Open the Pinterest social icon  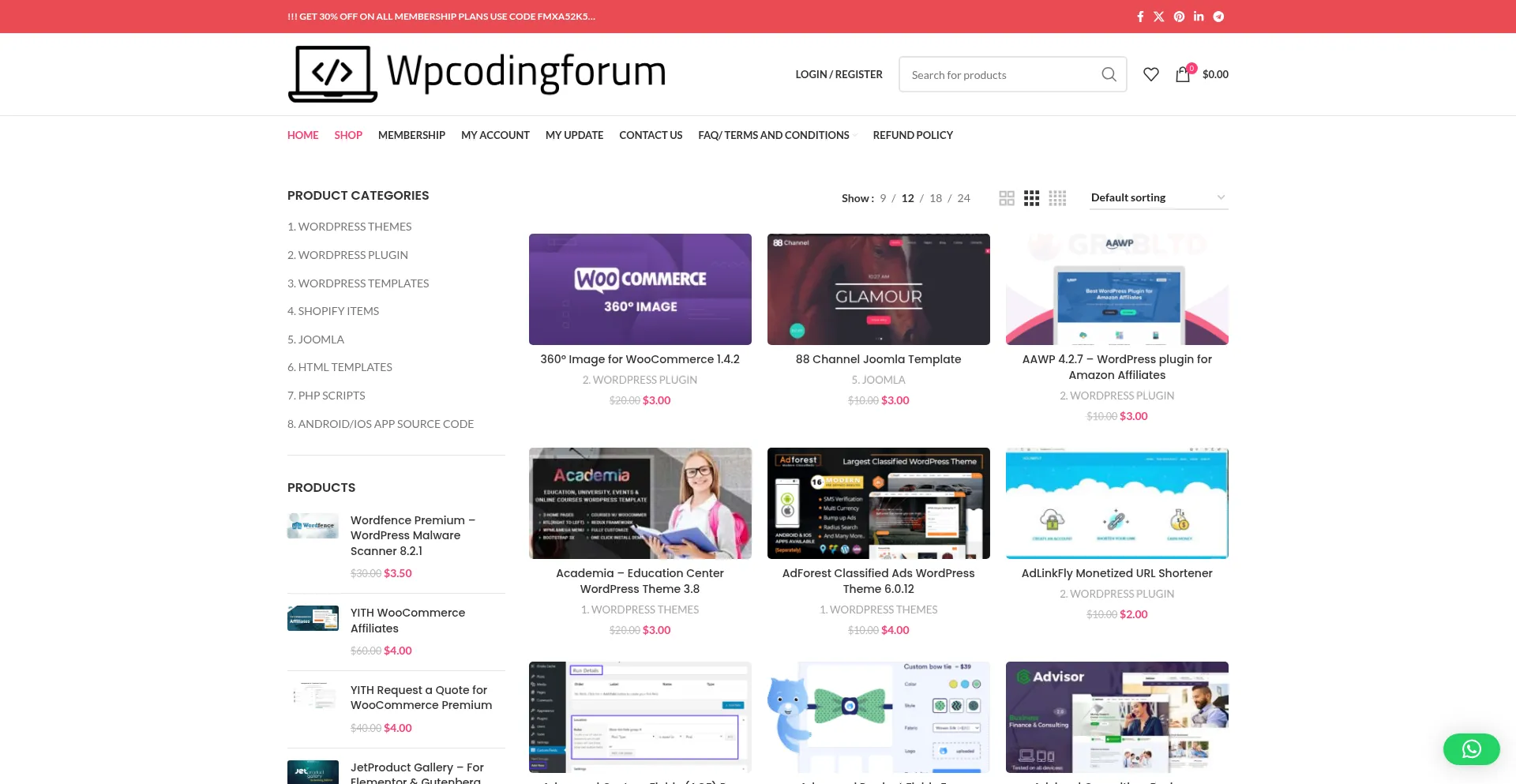[x=1179, y=17]
